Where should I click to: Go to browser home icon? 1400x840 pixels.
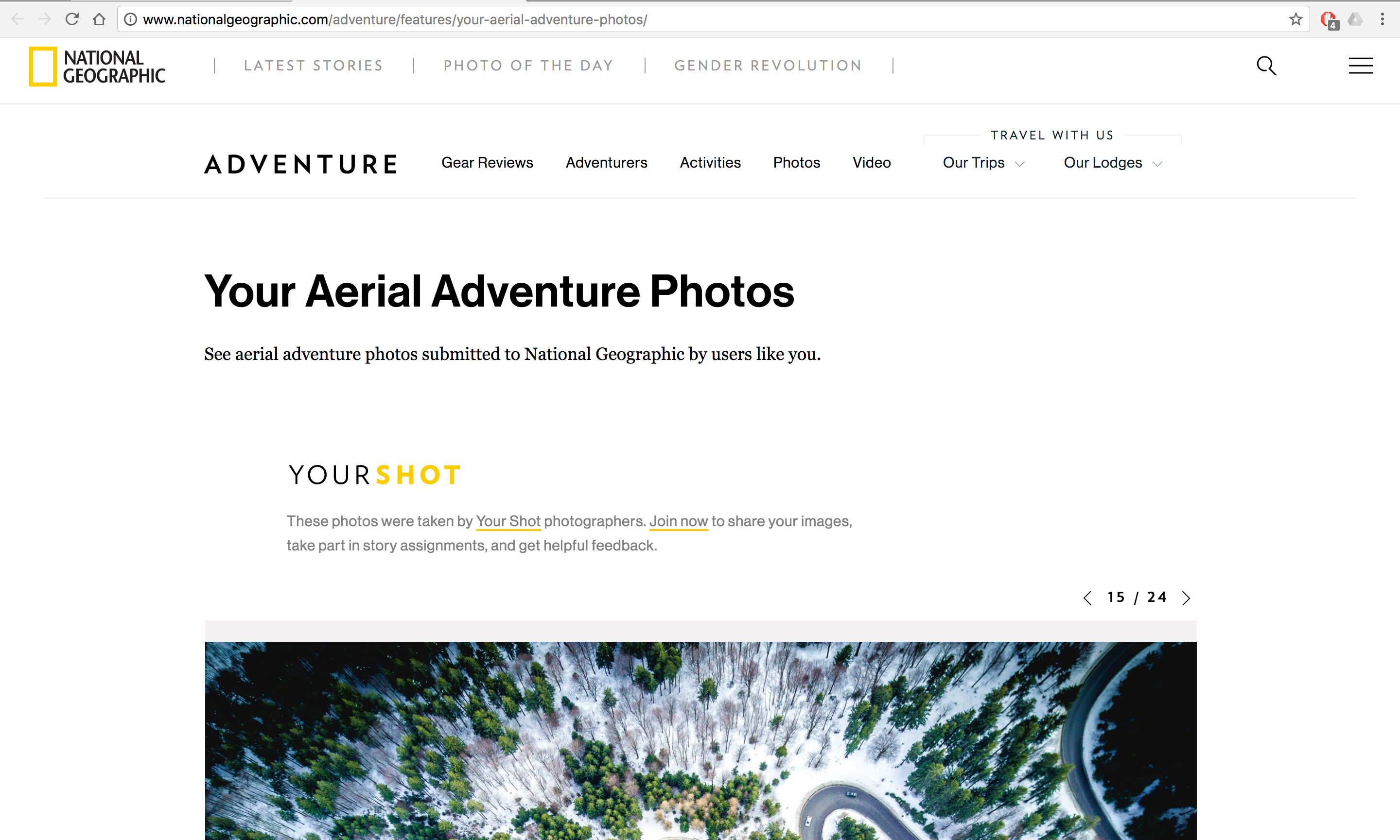[99, 19]
